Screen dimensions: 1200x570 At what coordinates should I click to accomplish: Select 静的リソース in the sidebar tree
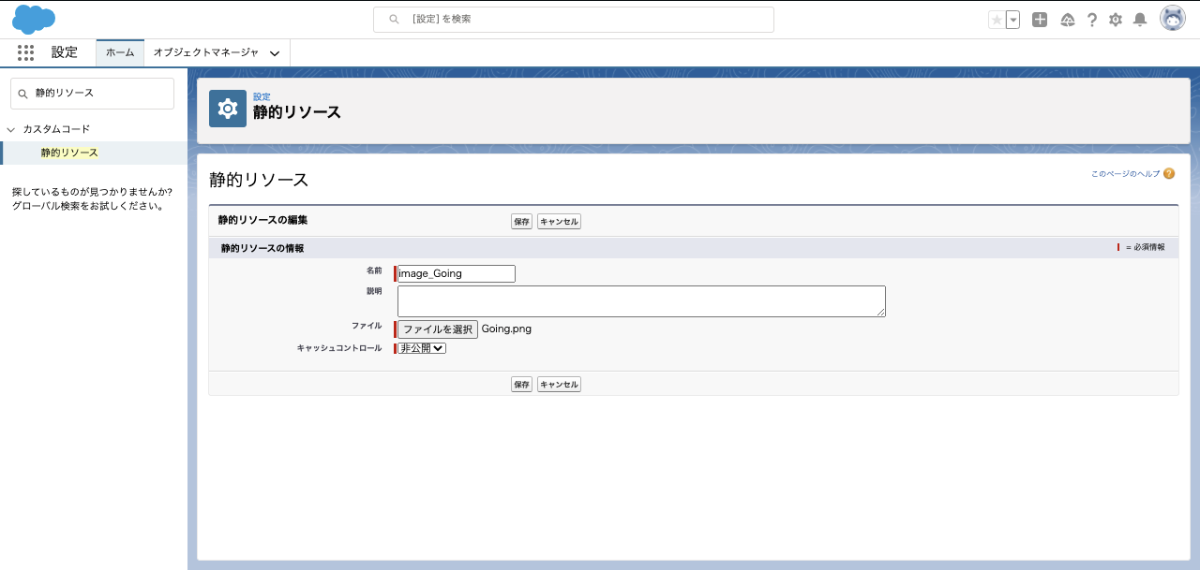point(69,153)
